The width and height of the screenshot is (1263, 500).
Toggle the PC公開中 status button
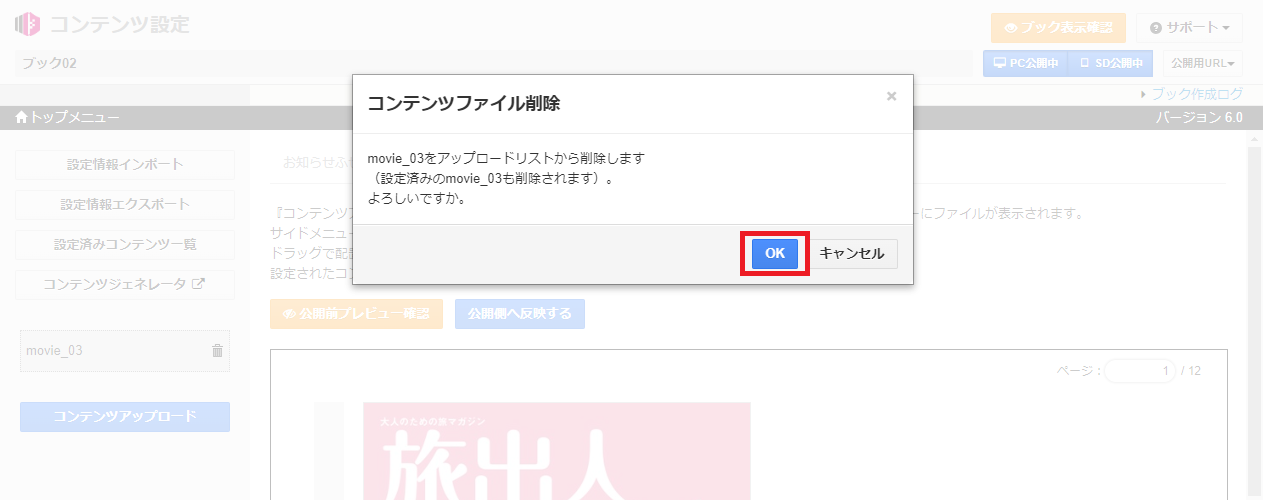coord(1025,63)
